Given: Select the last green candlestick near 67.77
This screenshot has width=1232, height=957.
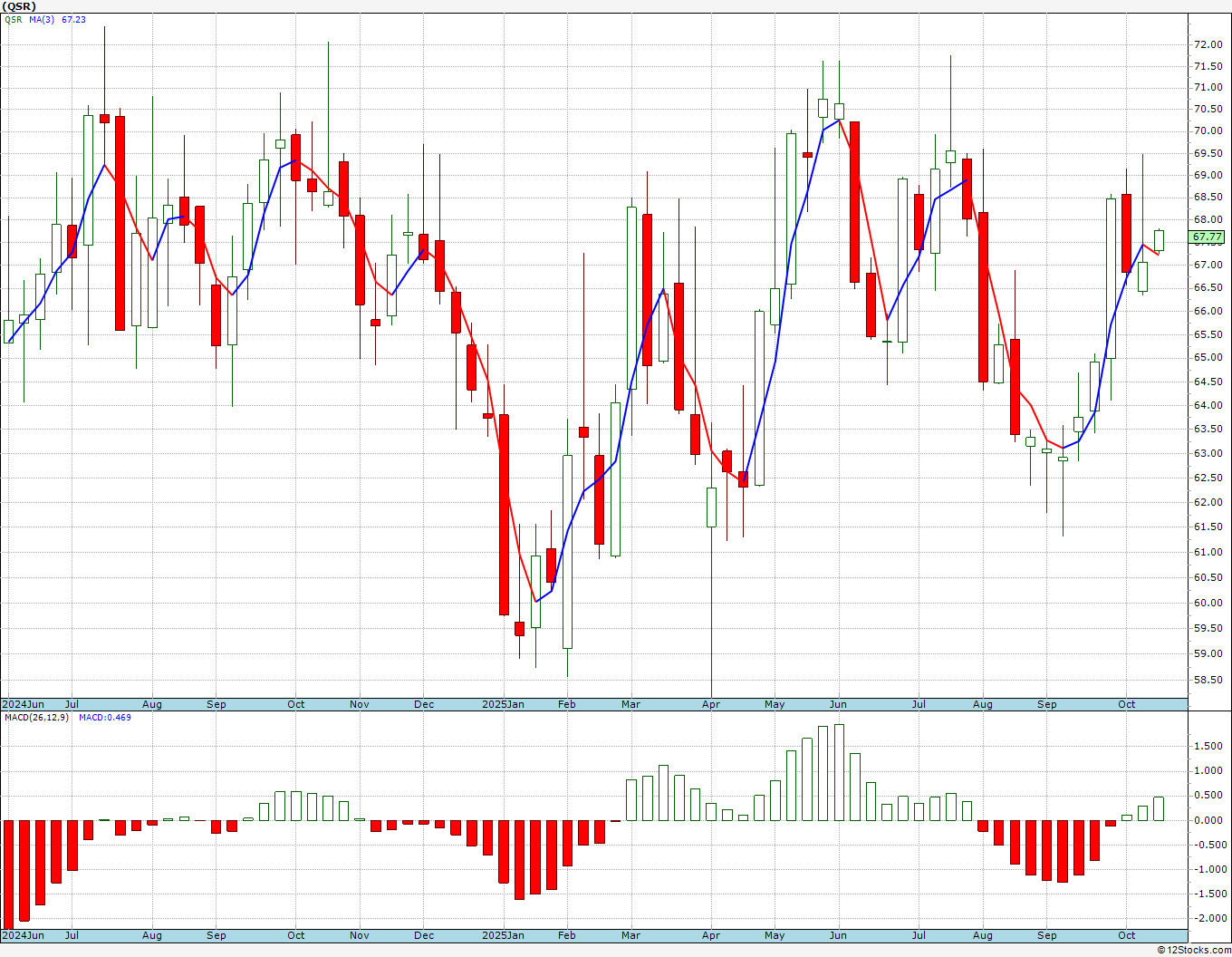Looking at the screenshot, I should (x=1159, y=240).
